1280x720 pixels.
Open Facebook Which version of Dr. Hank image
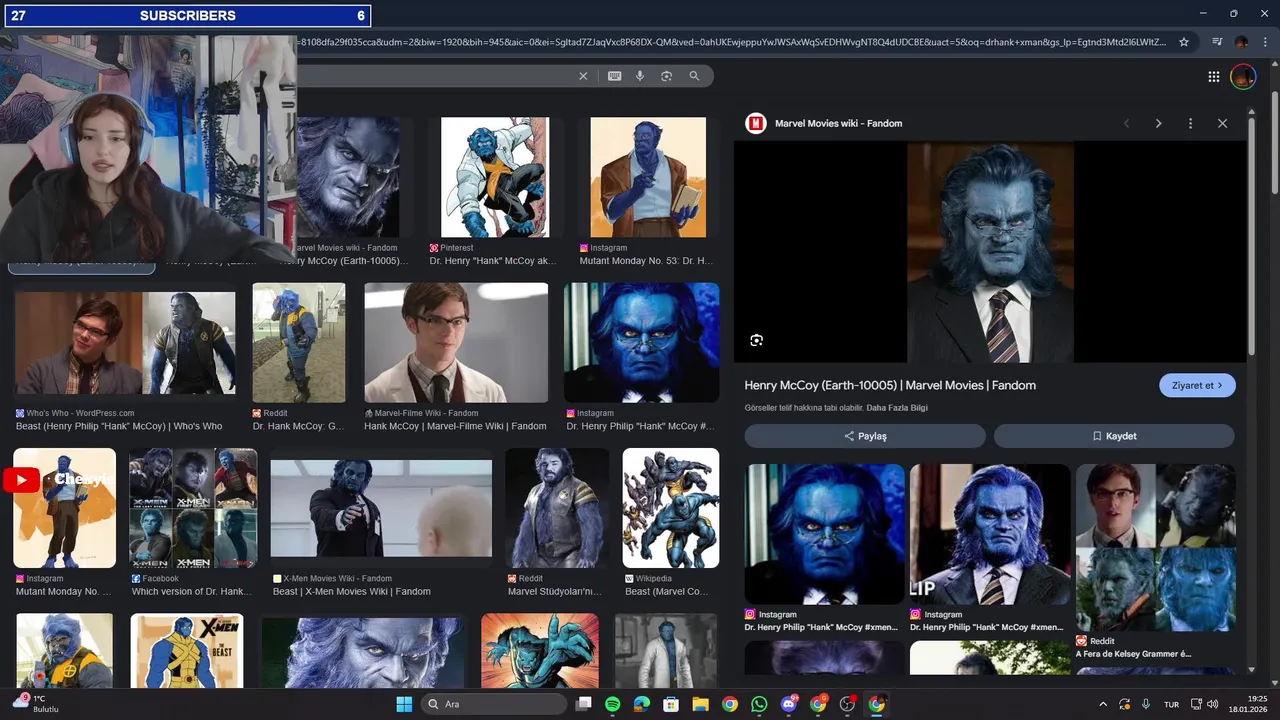pos(193,508)
